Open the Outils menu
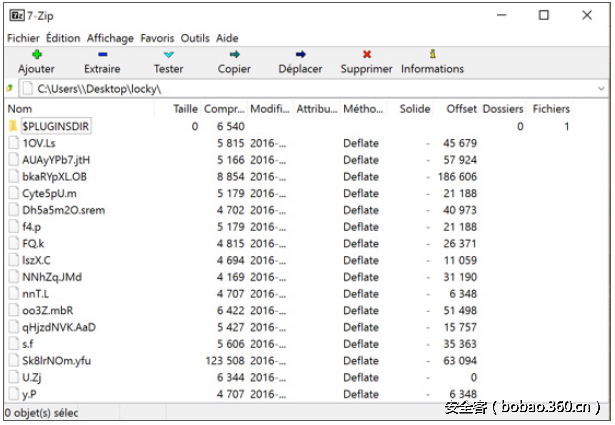This screenshot has width=615, height=425. (x=195, y=38)
